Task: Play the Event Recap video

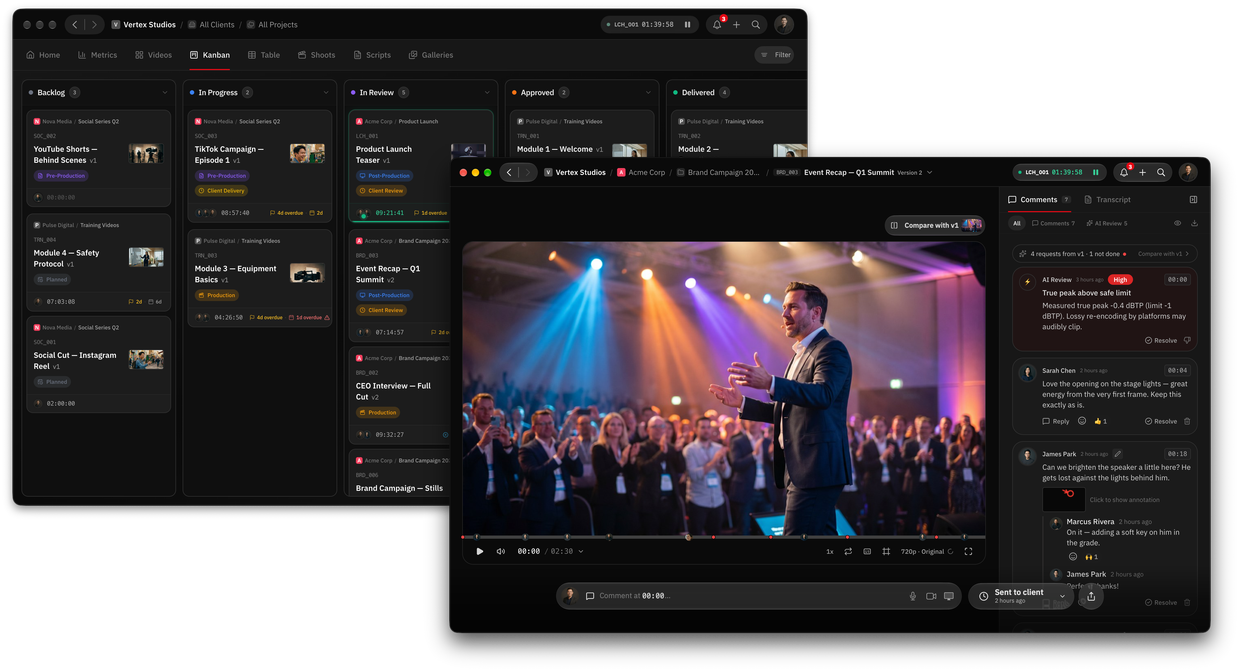Action: 480,551
